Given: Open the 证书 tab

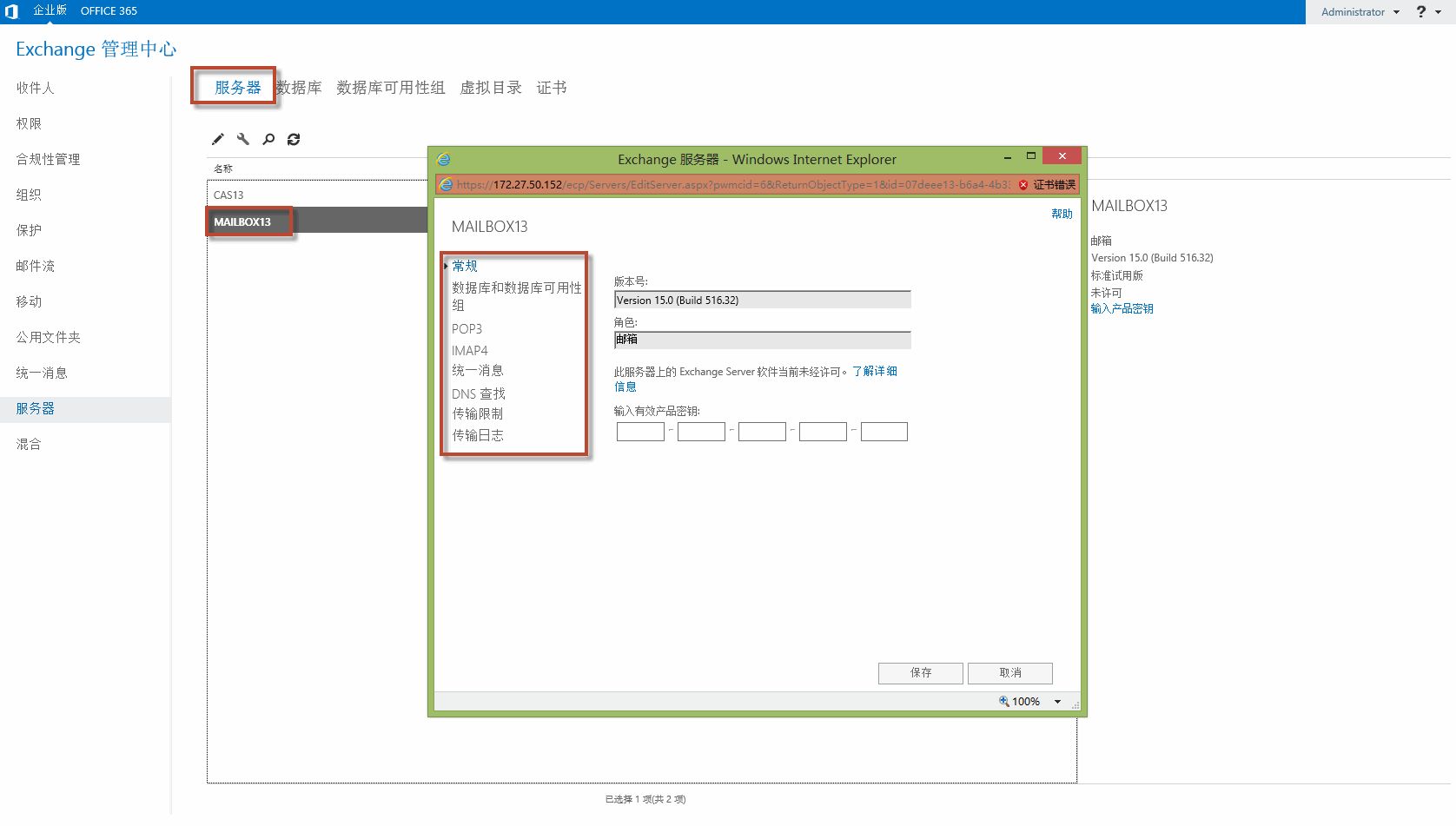Looking at the screenshot, I should click(552, 88).
